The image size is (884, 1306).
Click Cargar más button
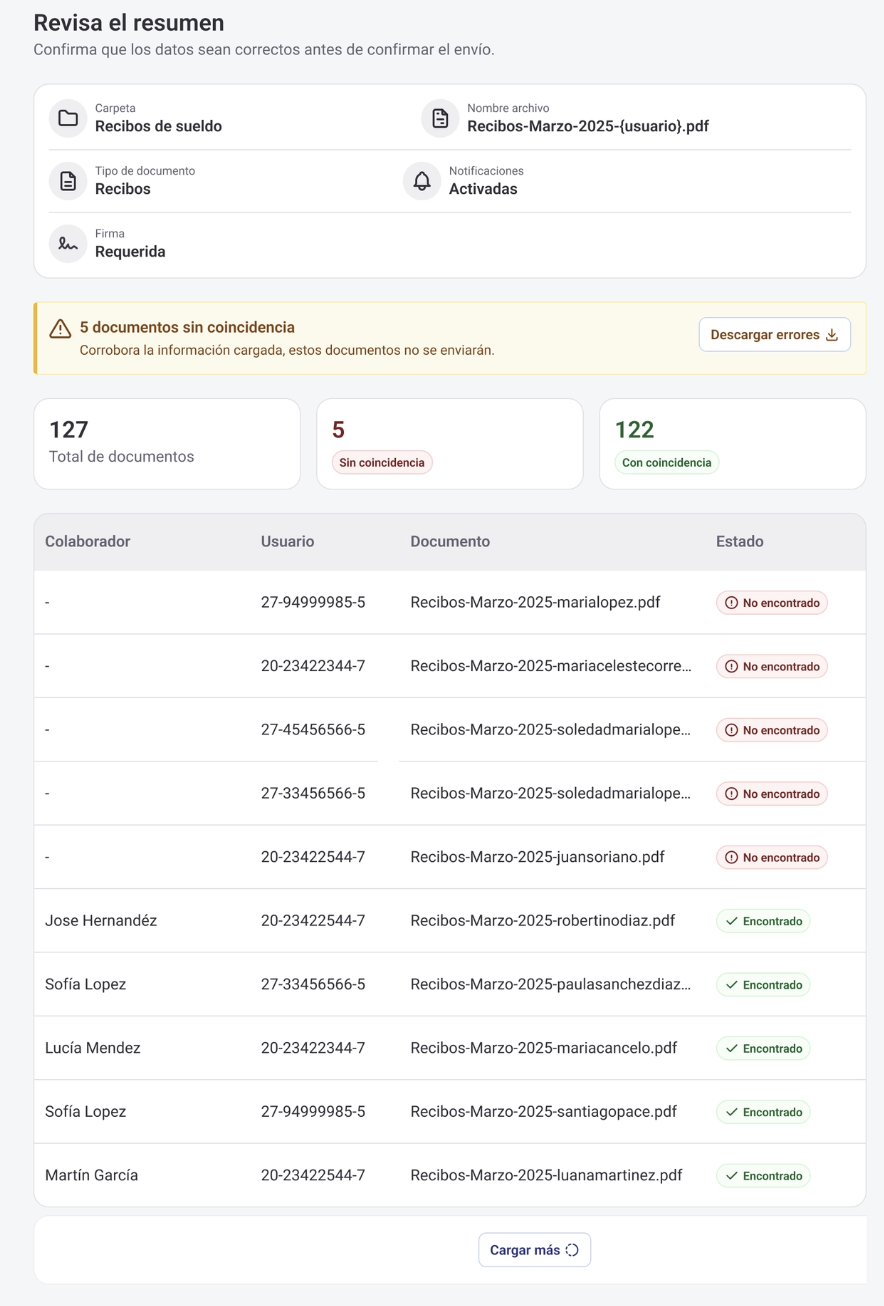535,1250
